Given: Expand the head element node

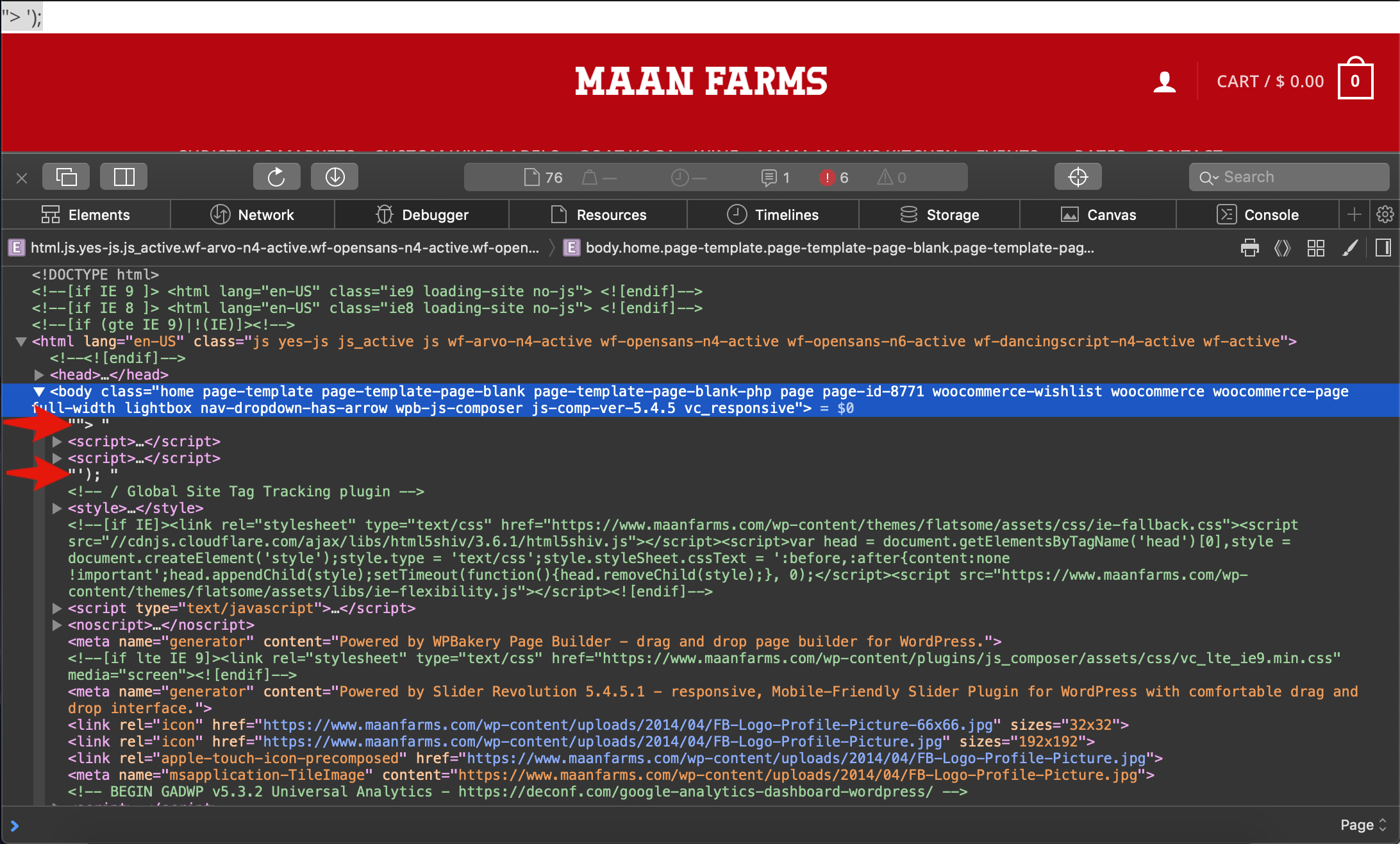Looking at the screenshot, I should [x=39, y=375].
